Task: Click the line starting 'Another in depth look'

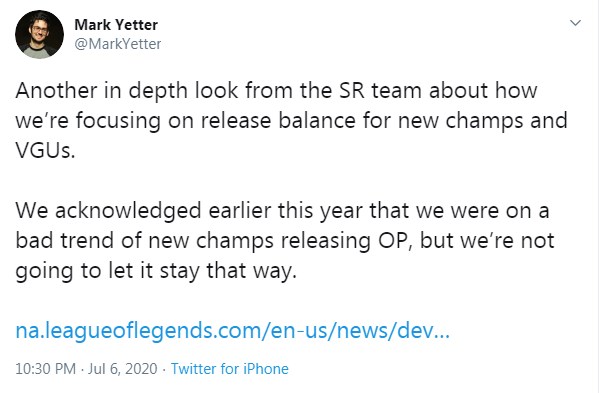Action: point(276,91)
